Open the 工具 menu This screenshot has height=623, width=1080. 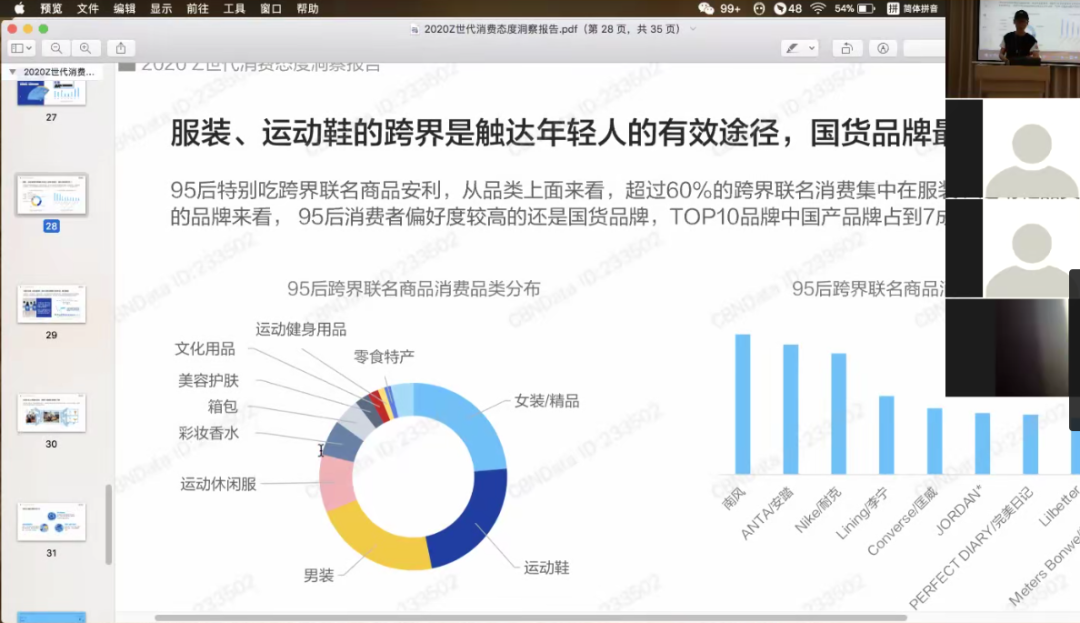pos(234,8)
